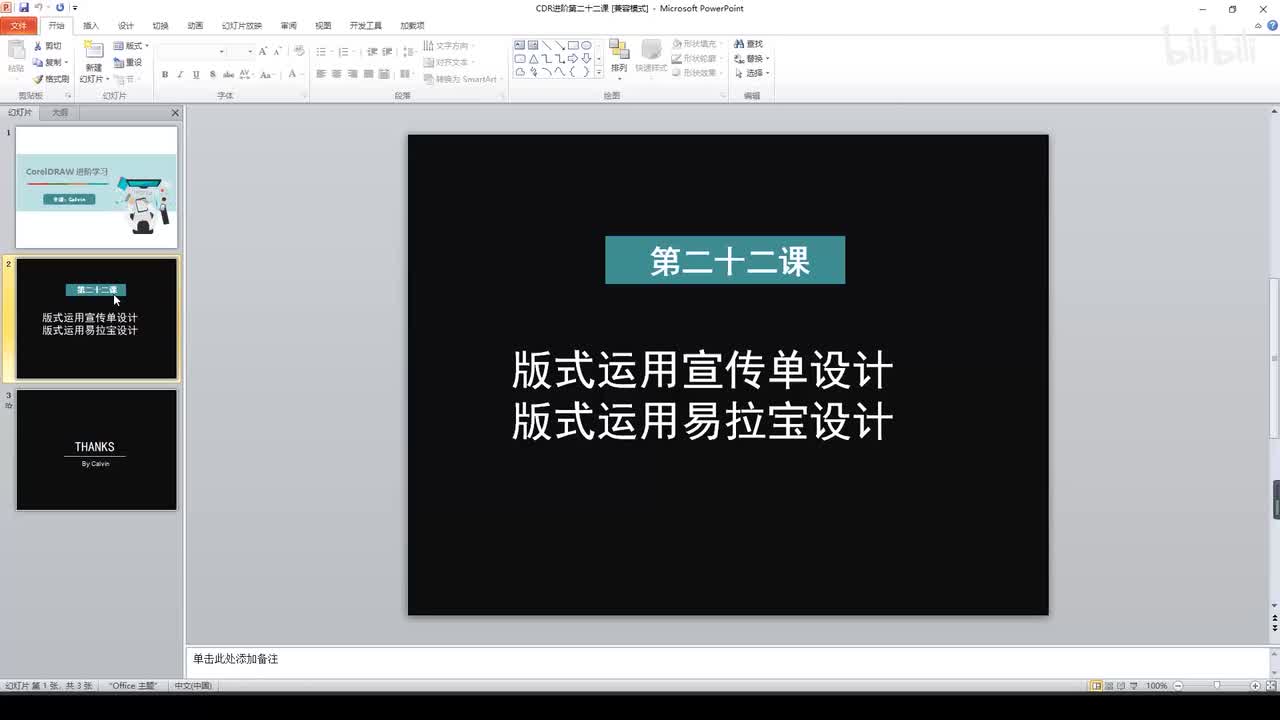Viewport: 1280px width, 720px height.
Task: Toggle underline formatting
Action: [x=196, y=74]
